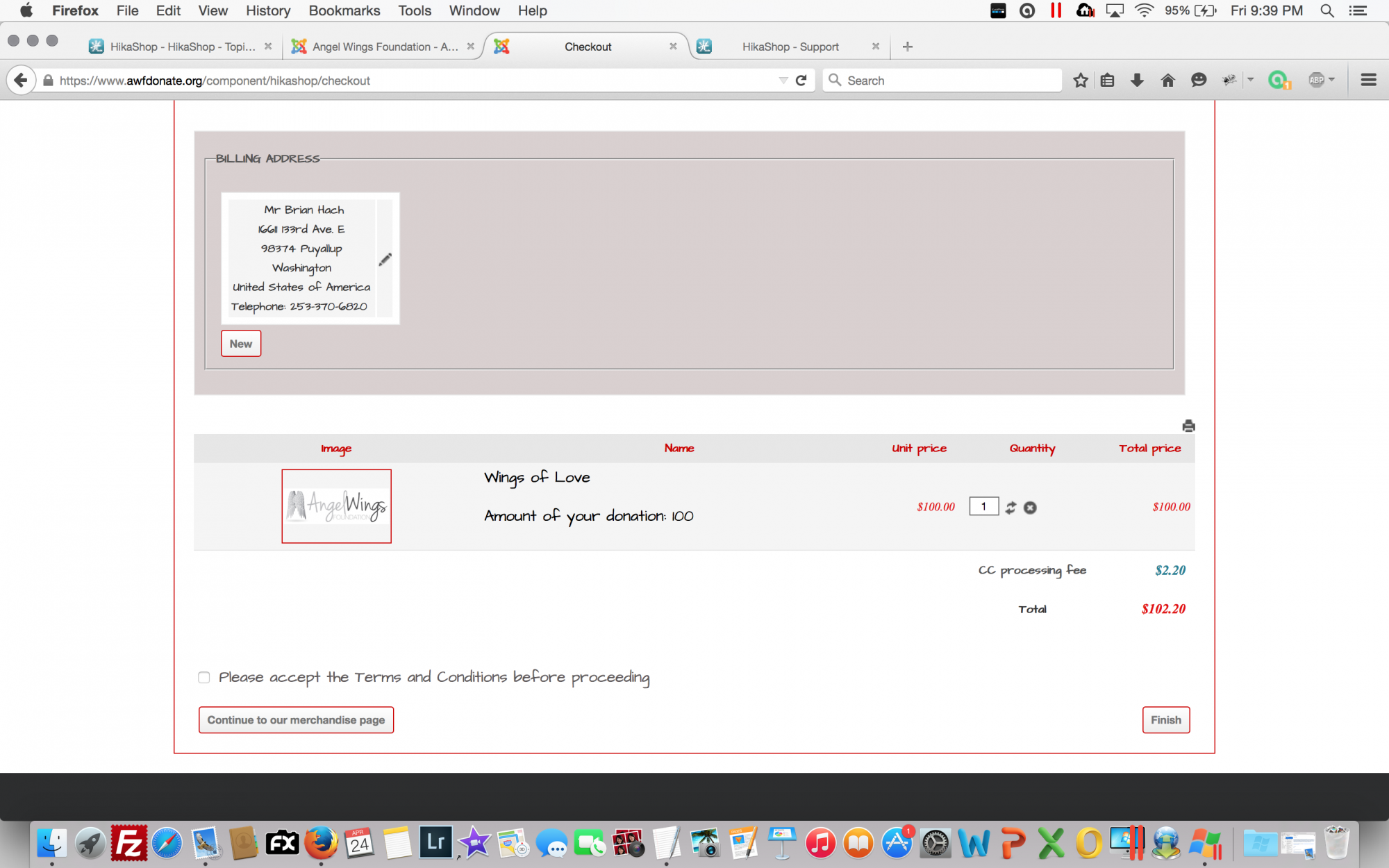Click Continue to our merchandise page button
The height and width of the screenshot is (868, 1389).
[x=296, y=720]
